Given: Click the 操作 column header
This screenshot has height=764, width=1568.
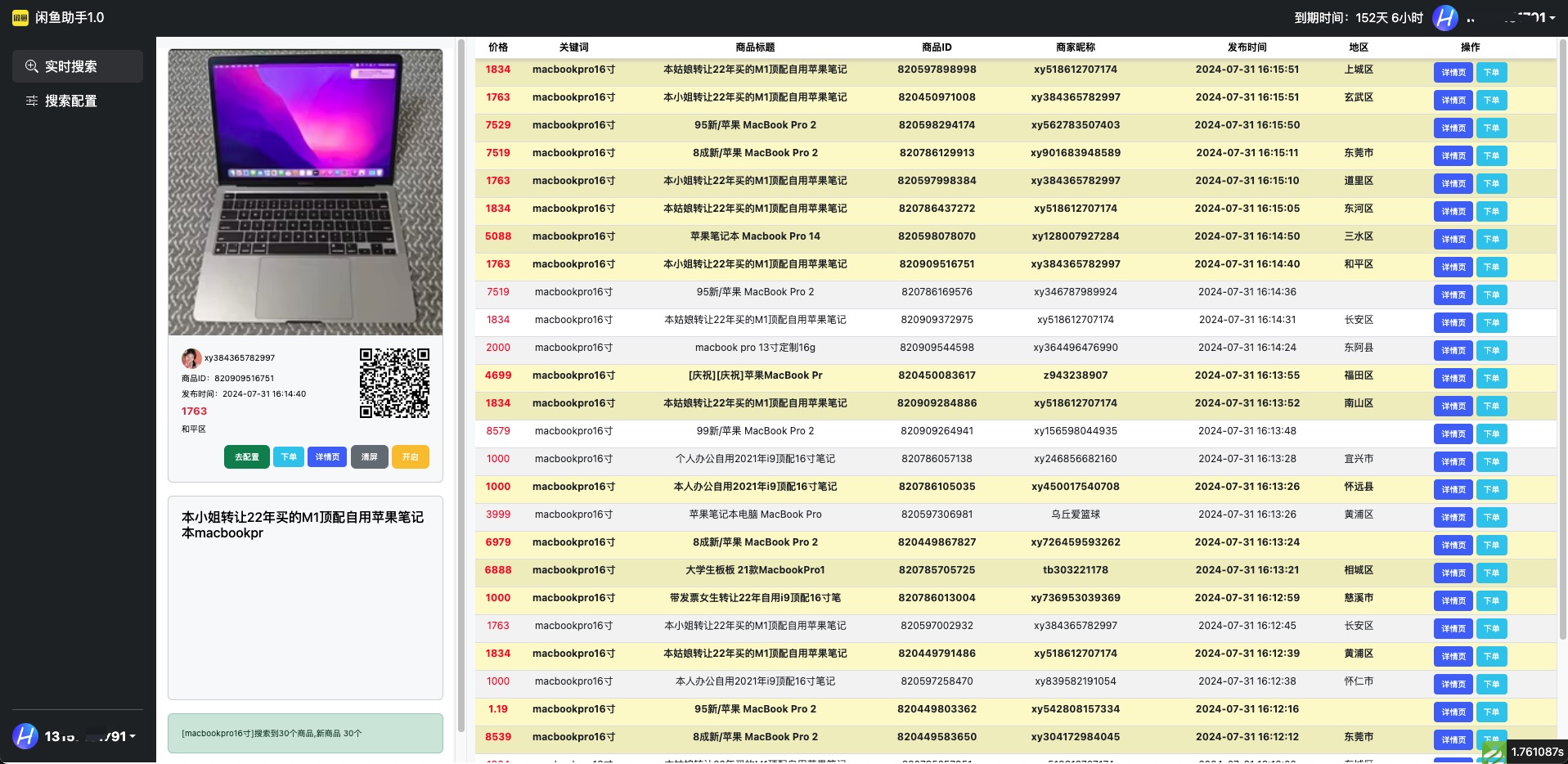Looking at the screenshot, I should click(x=1471, y=47).
